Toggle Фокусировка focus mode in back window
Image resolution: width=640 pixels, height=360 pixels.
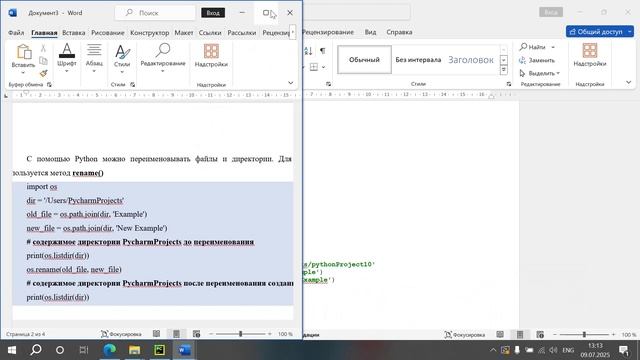pos(464,335)
